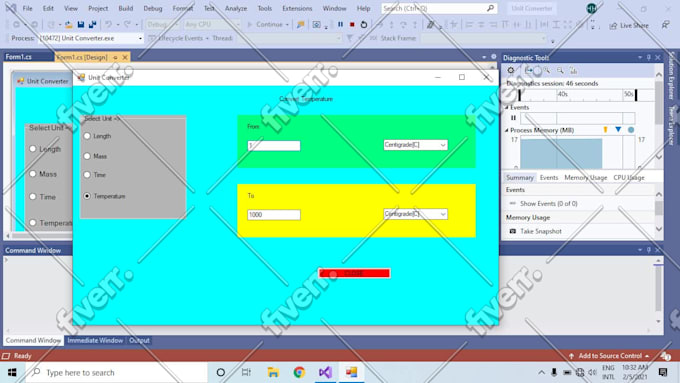
Task: Click the Take Snapshot link
Action: [541, 231]
